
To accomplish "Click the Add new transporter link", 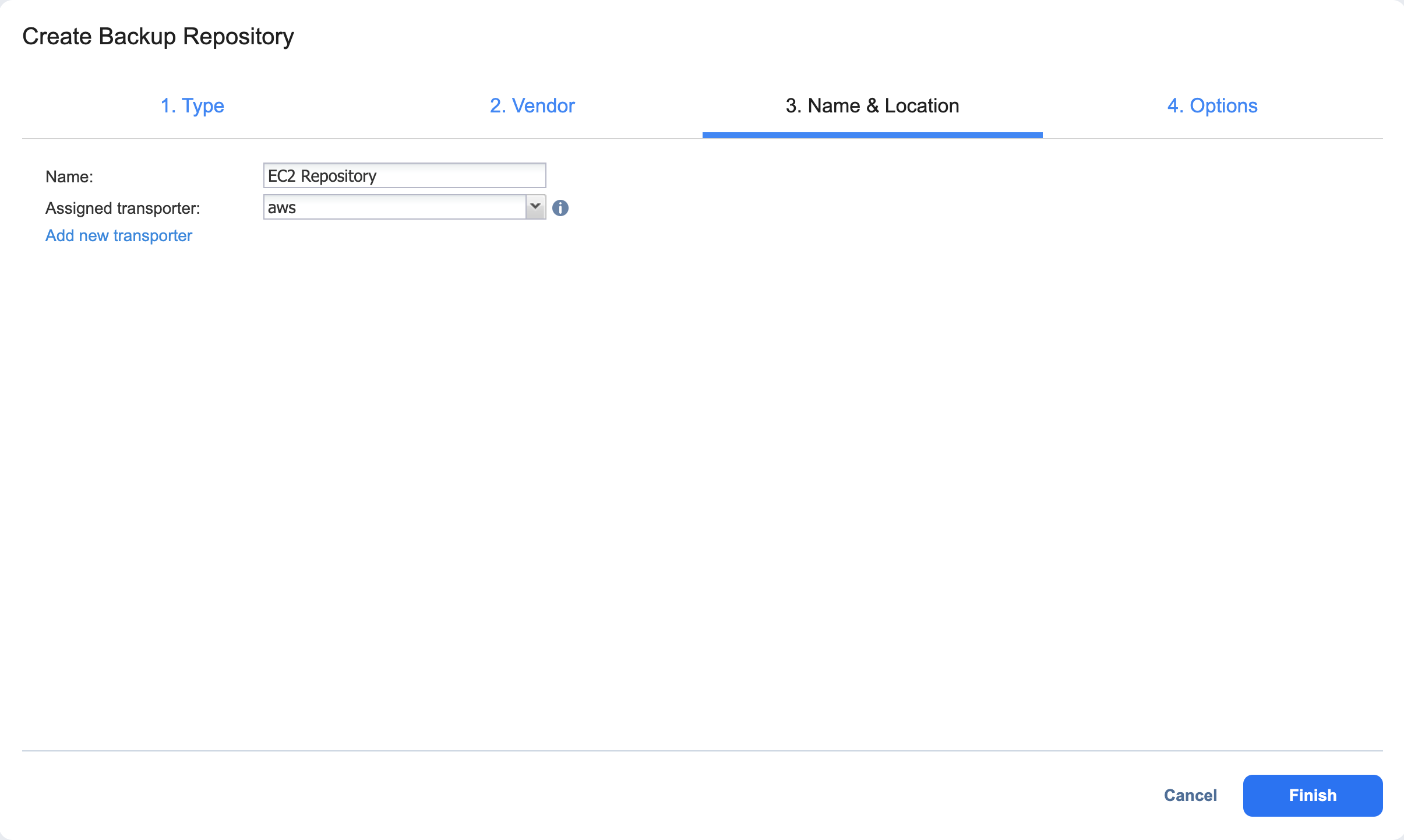I will click(x=119, y=235).
